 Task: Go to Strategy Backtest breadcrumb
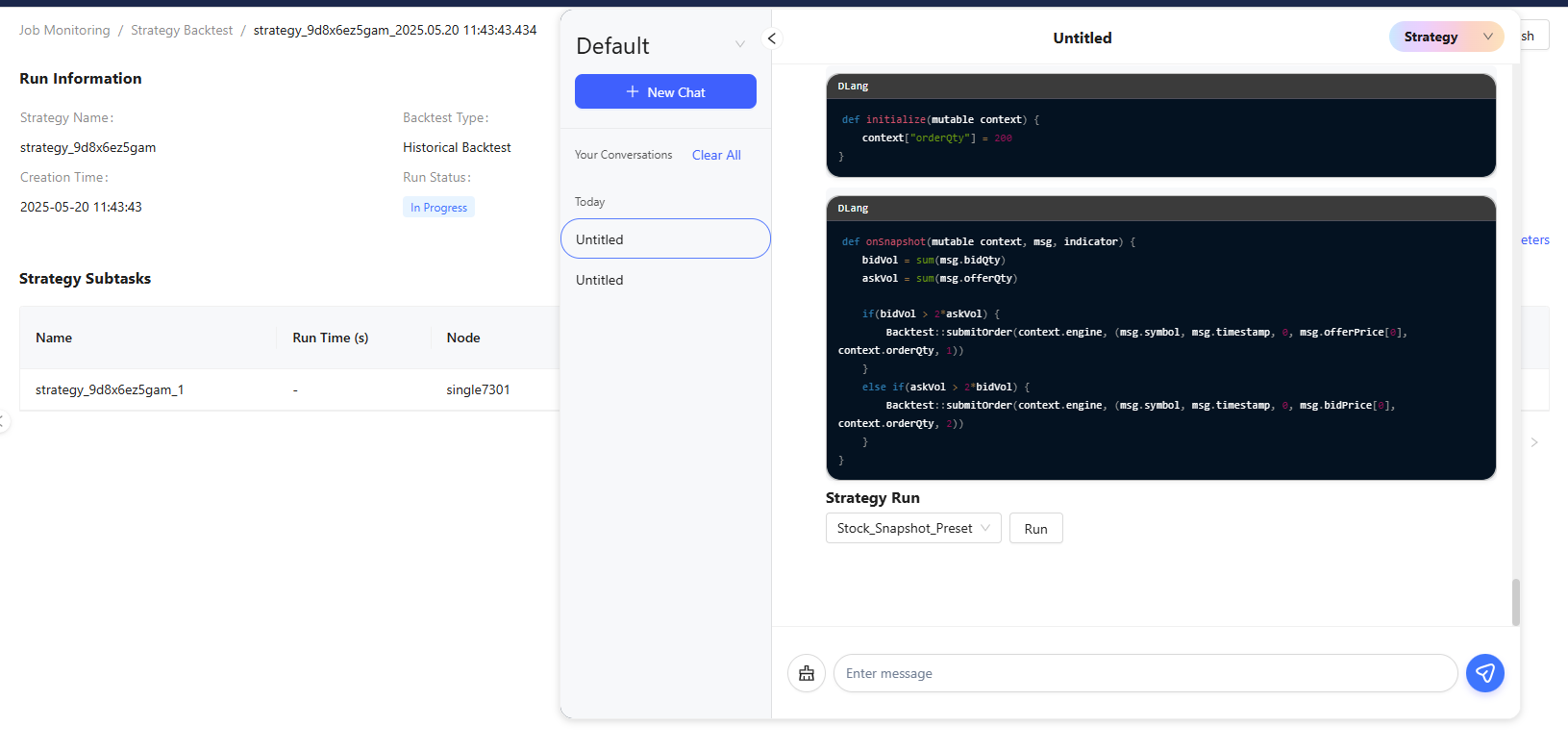tap(182, 30)
